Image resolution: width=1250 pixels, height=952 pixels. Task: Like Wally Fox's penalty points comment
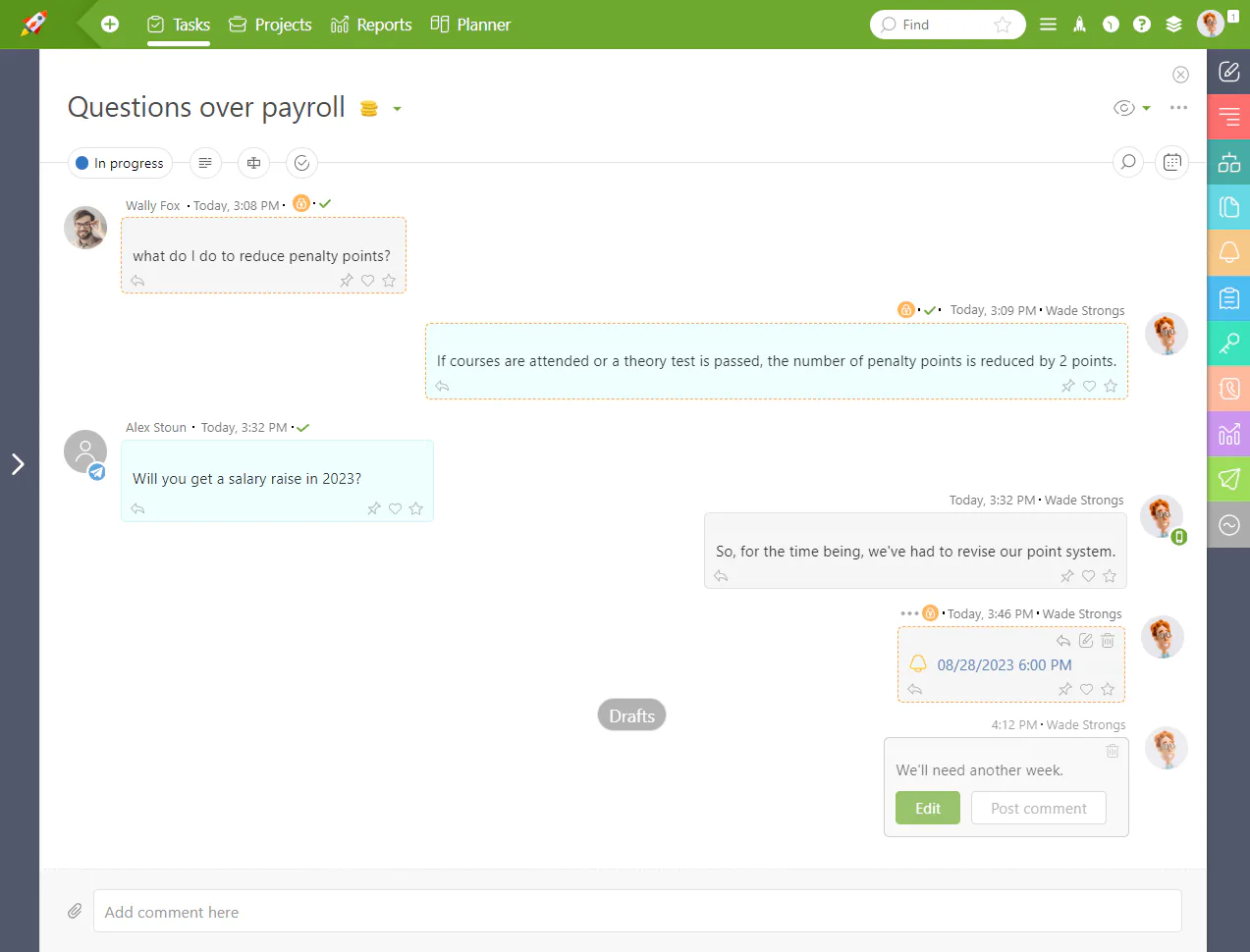click(x=367, y=281)
